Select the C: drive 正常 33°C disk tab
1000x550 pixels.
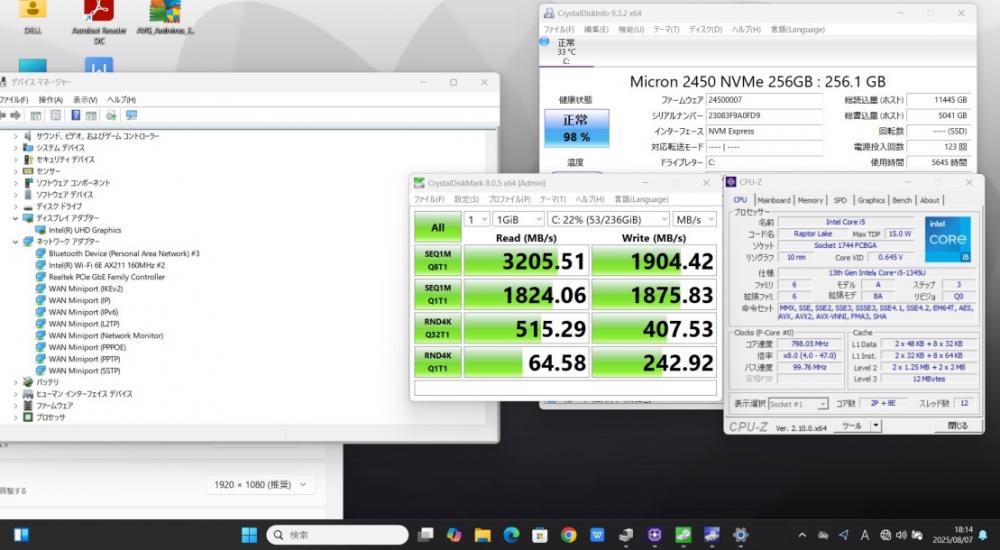tap(566, 52)
